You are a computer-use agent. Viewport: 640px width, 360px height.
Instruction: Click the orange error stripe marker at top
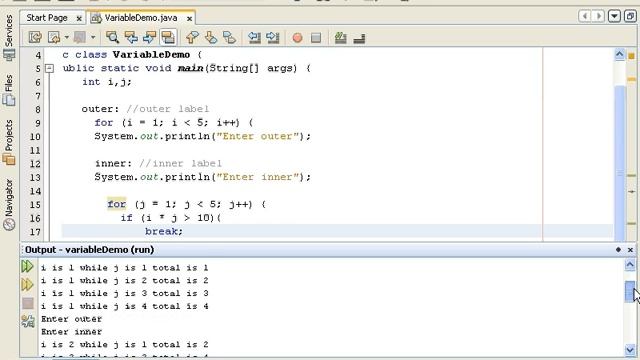(631, 56)
